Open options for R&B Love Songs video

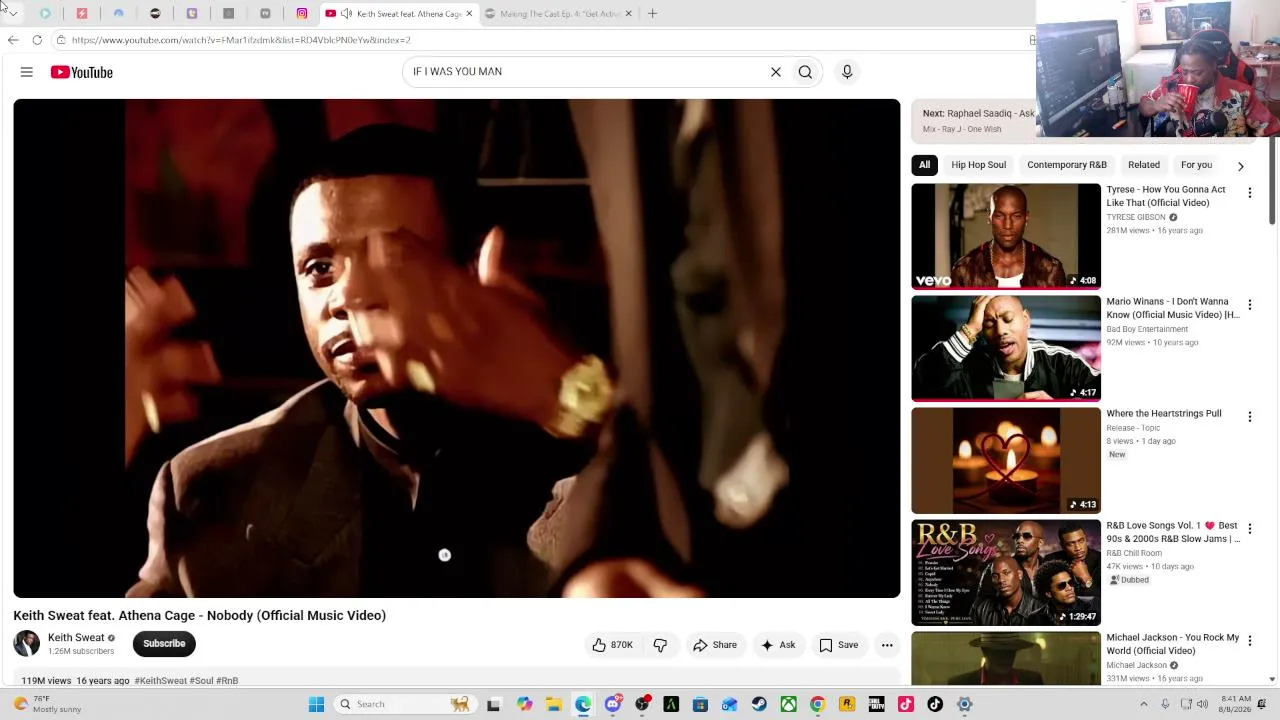(1249, 529)
